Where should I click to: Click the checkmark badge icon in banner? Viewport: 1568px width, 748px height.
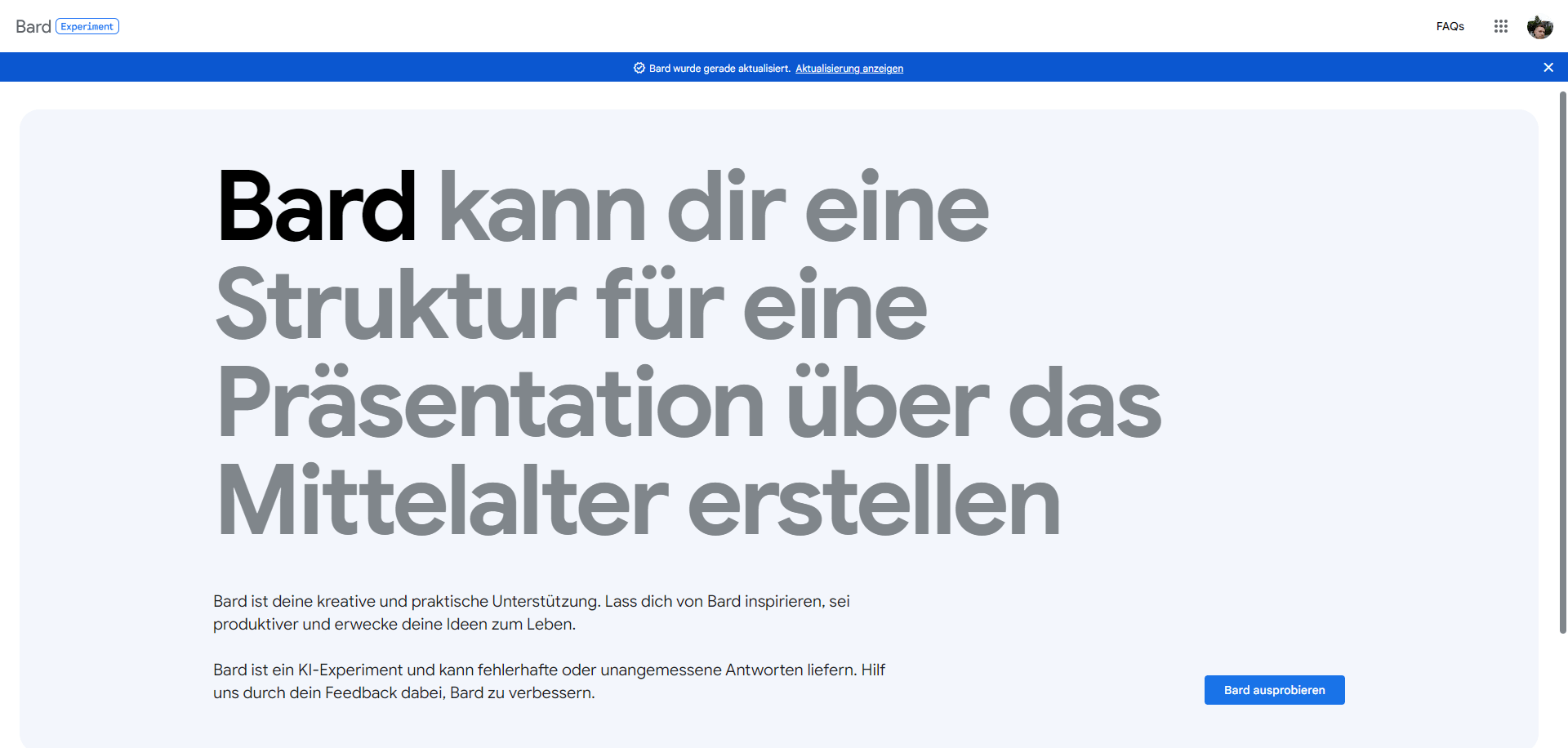[x=639, y=69]
